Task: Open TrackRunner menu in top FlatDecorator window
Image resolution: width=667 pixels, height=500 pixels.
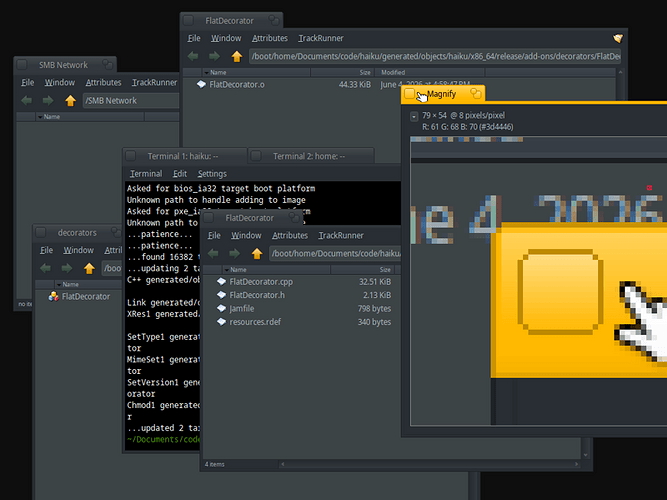Action: coord(321,38)
